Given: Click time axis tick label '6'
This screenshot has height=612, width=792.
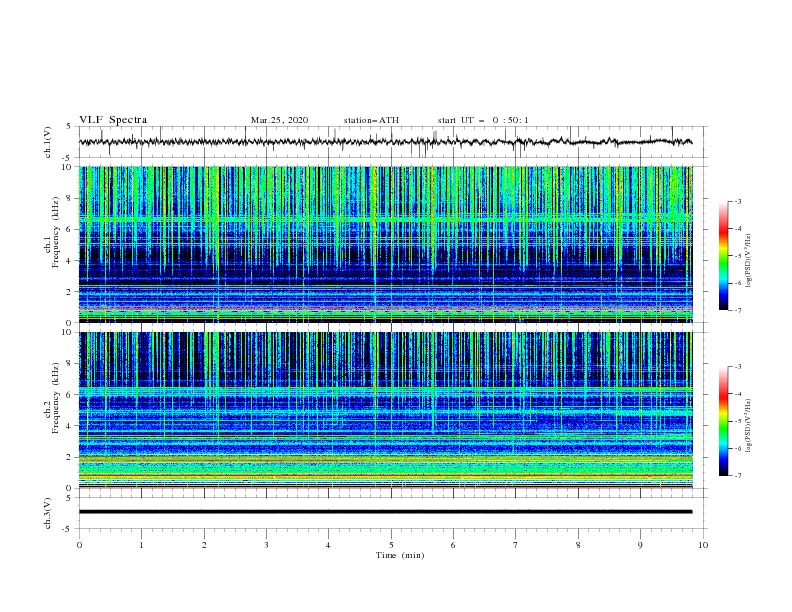Looking at the screenshot, I should pos(453,545).
